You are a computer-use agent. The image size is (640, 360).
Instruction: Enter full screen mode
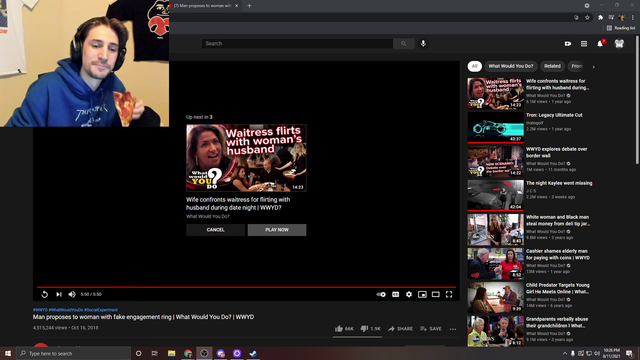(449, 294)
